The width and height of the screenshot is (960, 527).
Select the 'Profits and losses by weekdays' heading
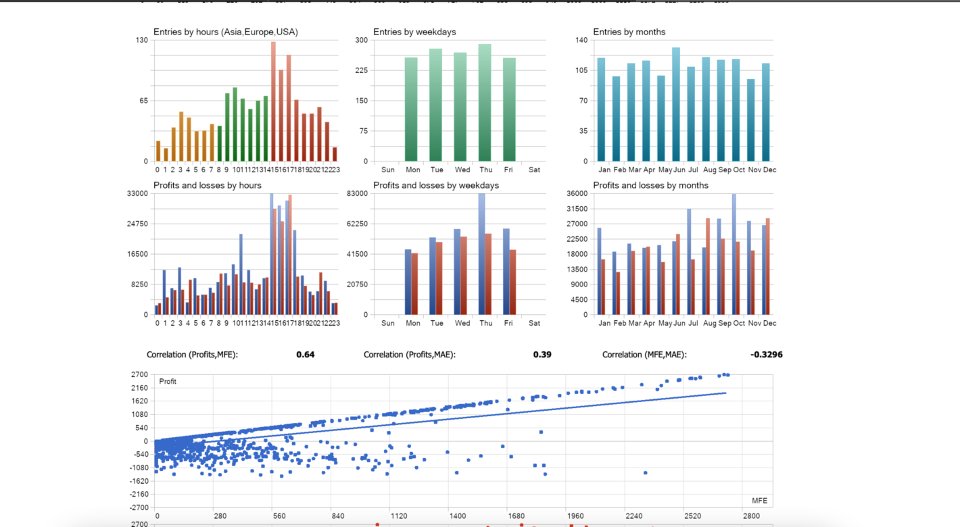pyautogui.click(x=436, y=185)
